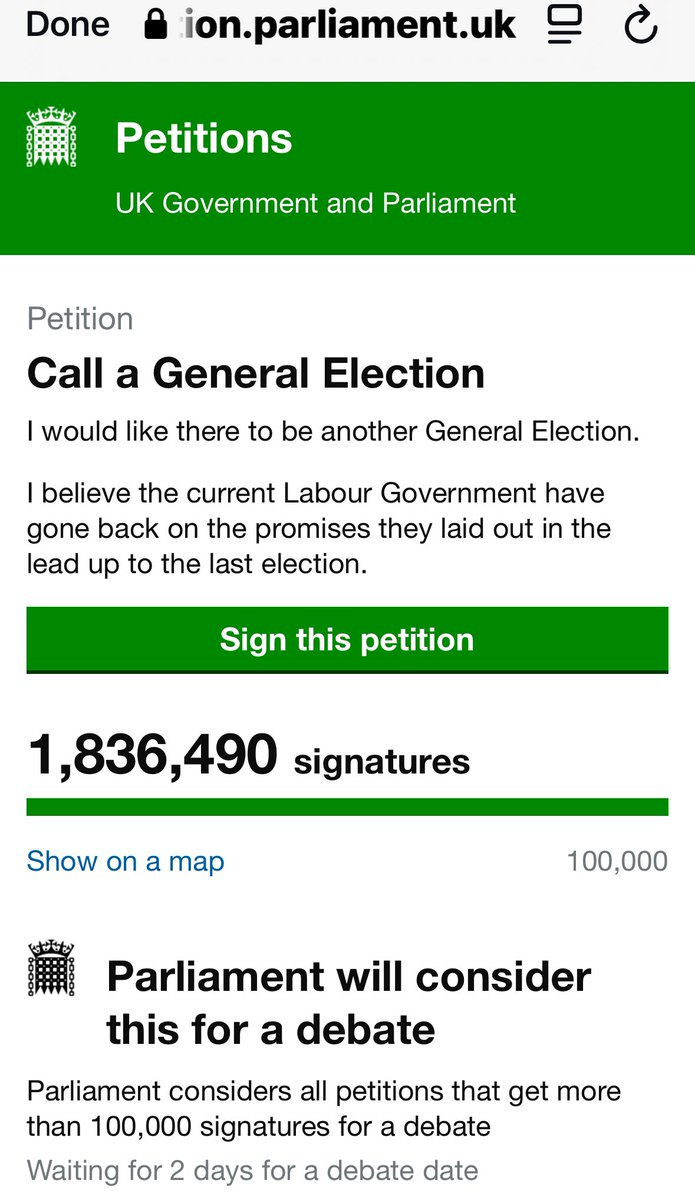Click the portcullis icon beside debate heading
The image size is (695, 1200).
coord(51,968)
